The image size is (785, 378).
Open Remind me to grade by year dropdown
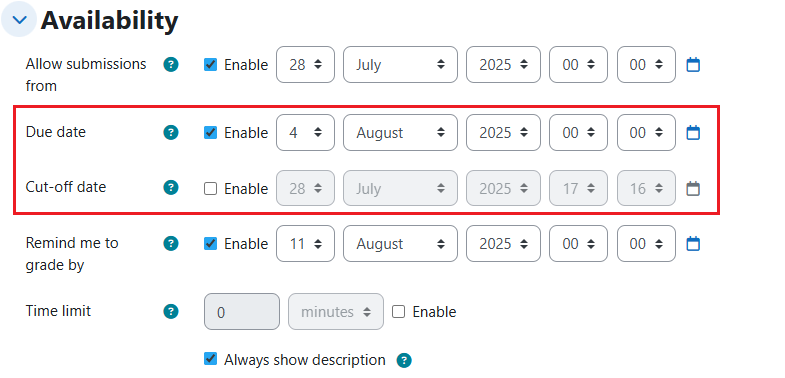503,244
